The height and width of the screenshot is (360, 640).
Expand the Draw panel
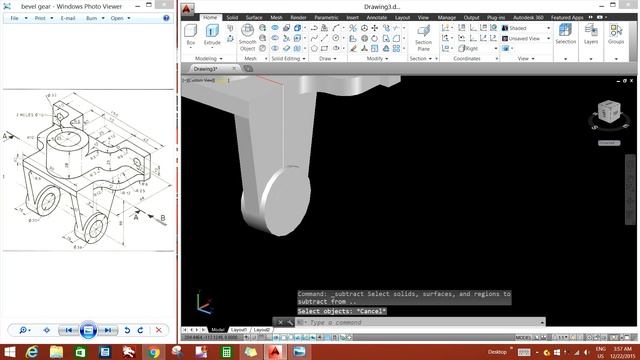click(x=328, y=59)
